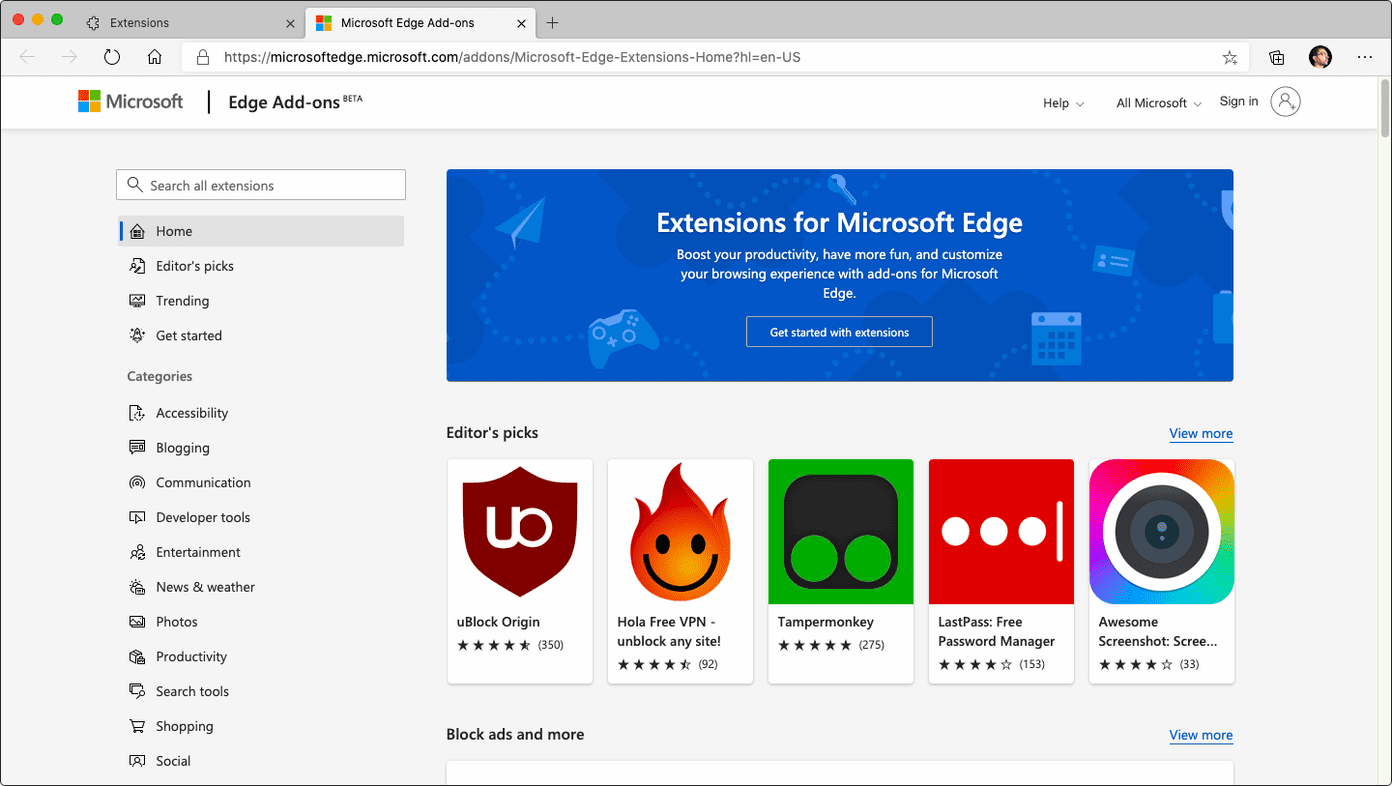Click the uBlock Origin title text
This screenshot has width=1392, height=786.
tap(498, 622)
